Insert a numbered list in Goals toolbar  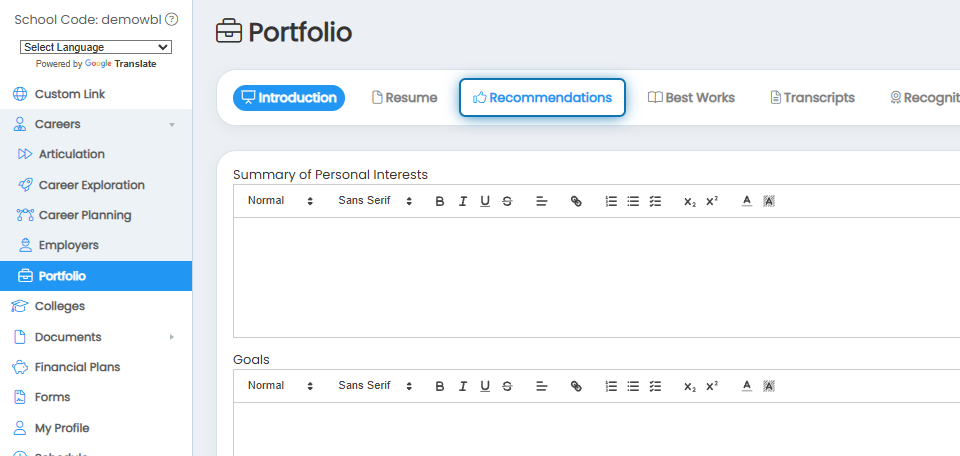click(610, 386)
